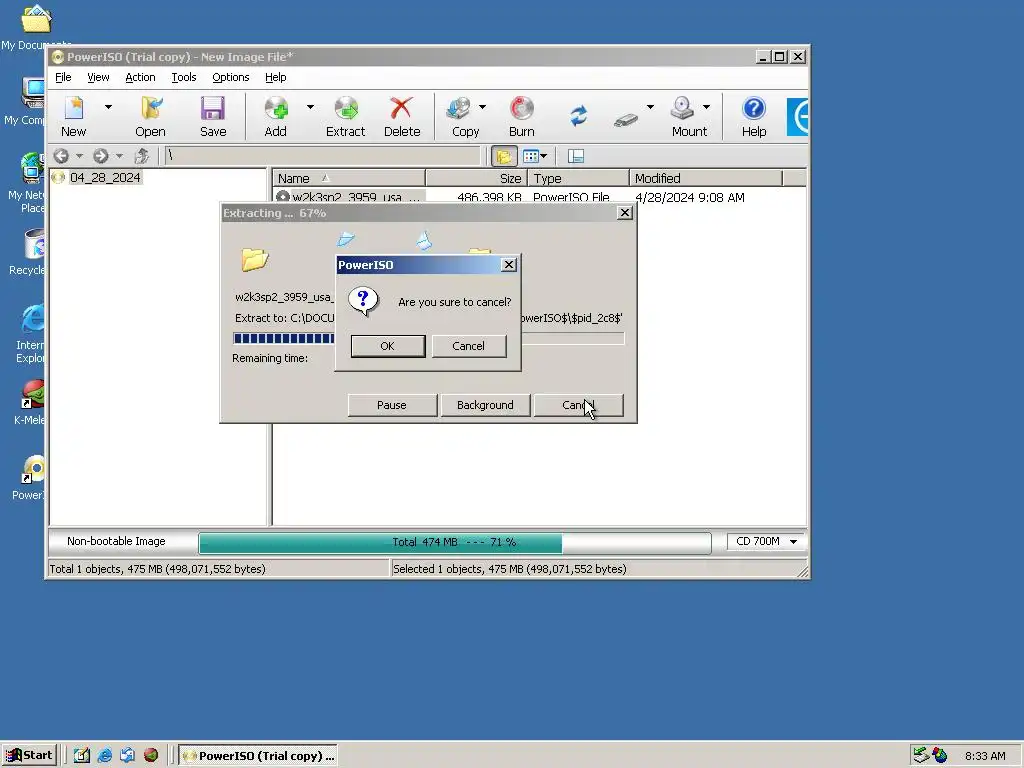Viewport: 1024px width, 768px height.
Task: Expand the USB drive dropdown arrow
Action: pyautogui.click(x=650, y=106)
